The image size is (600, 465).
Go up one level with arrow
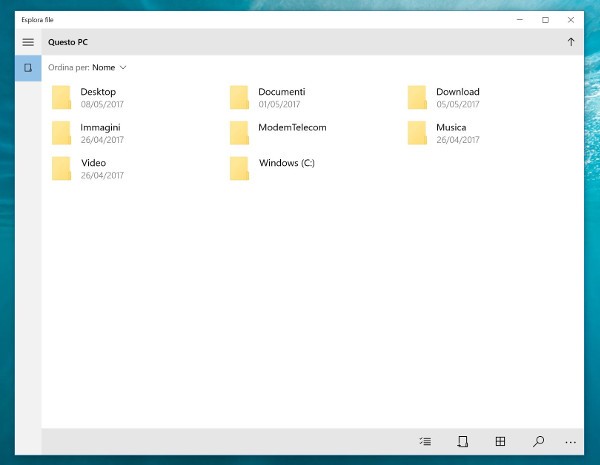(571, 42)
